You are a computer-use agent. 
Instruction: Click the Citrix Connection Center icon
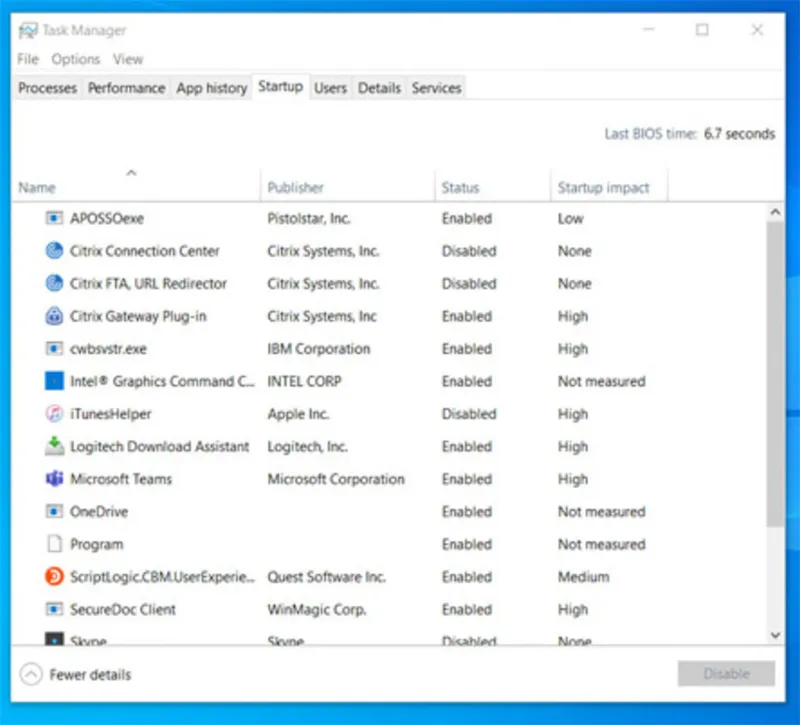[54, 251]
